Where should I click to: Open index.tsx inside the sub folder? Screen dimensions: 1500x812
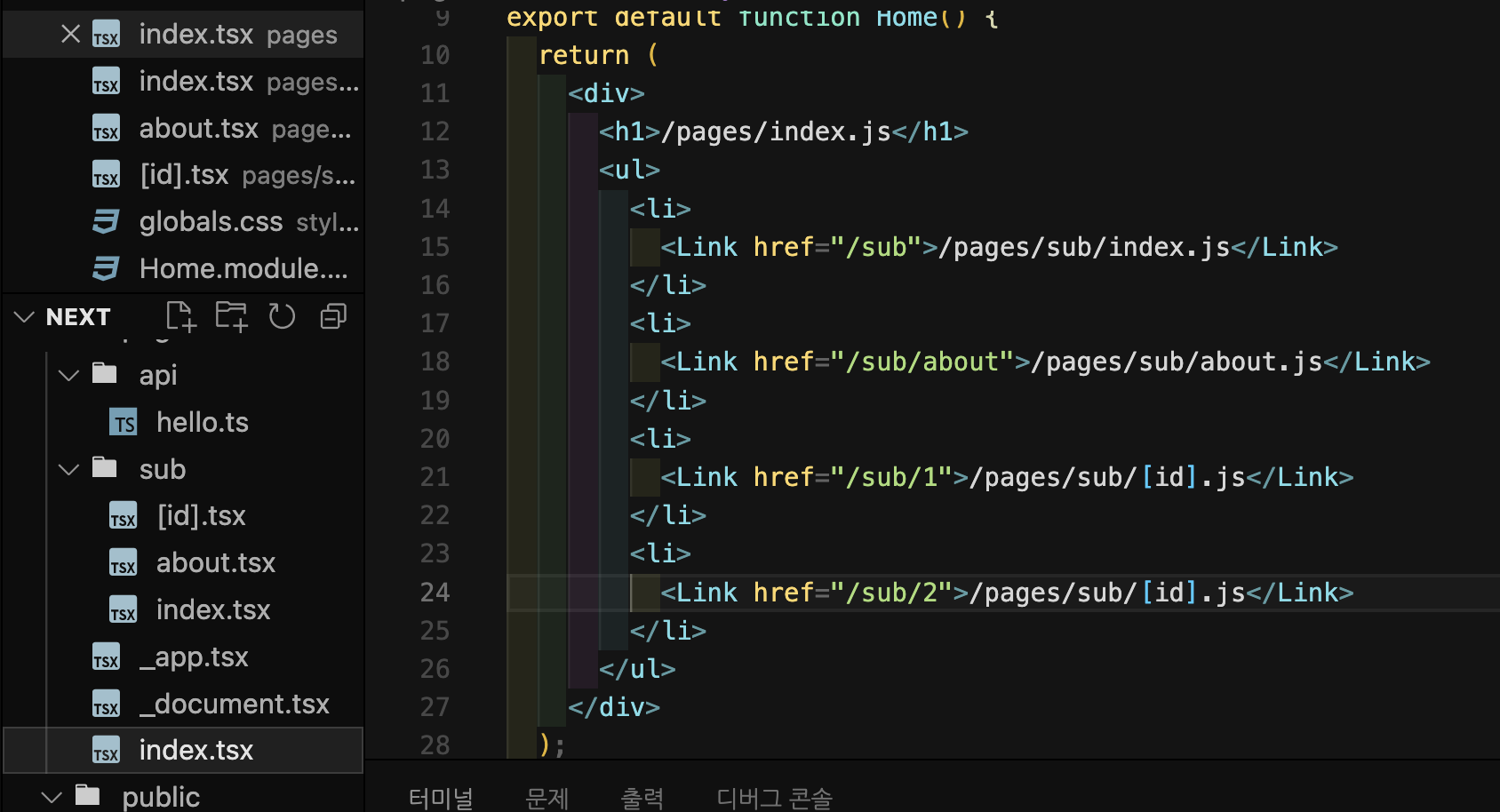213,610
